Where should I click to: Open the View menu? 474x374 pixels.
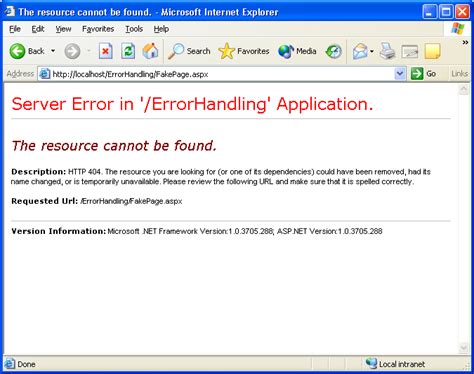(x=63, y=29)
